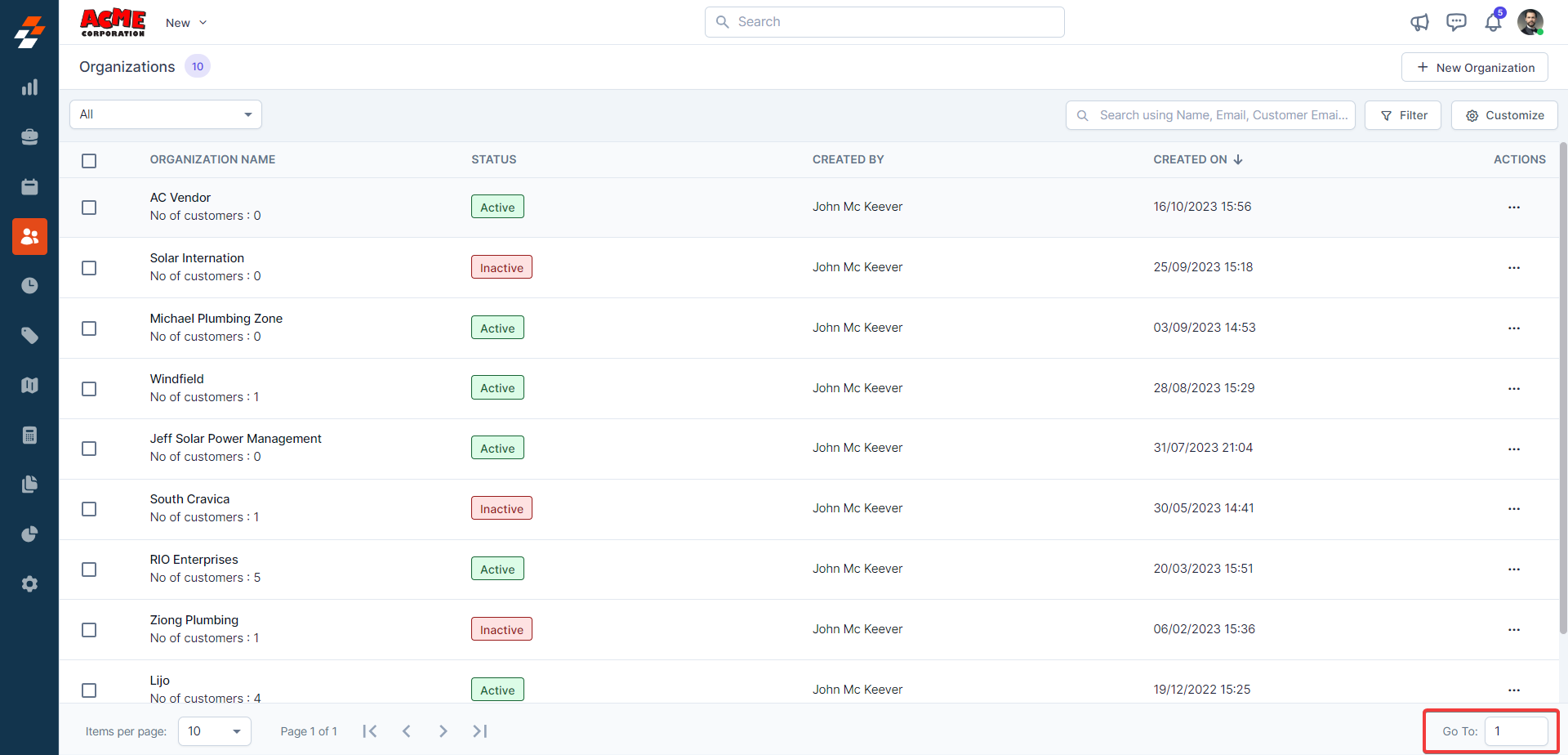1568x755 pixels.
Task: Open the map icon in sidebar
Action: click(x=29, y=386)
